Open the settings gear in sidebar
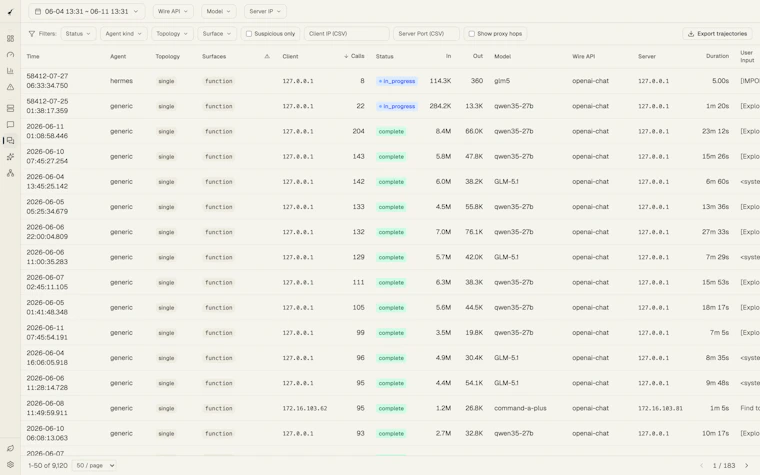Screen dimensions: 760x475 pyautogui.click(x=10, y=464)
